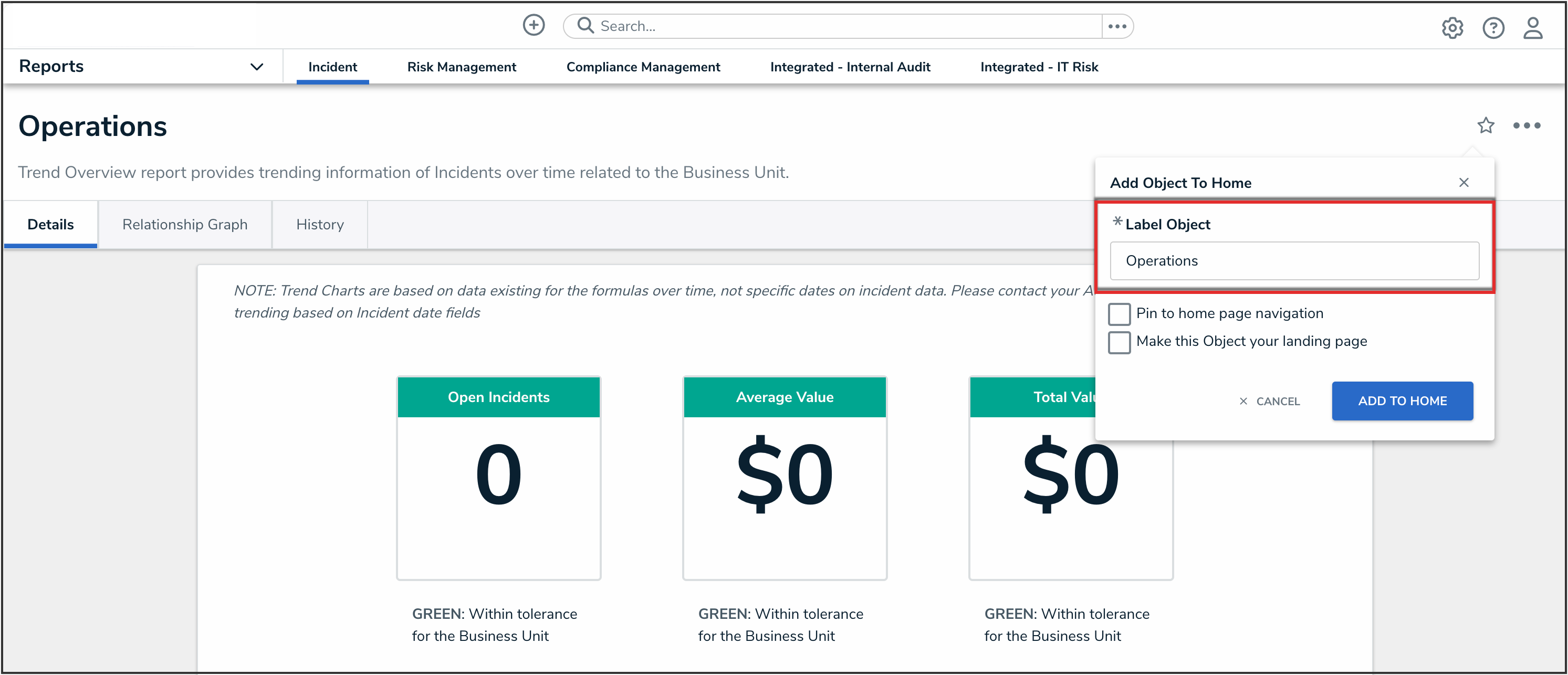Click the search magnifier icon

tap(585, 26)
